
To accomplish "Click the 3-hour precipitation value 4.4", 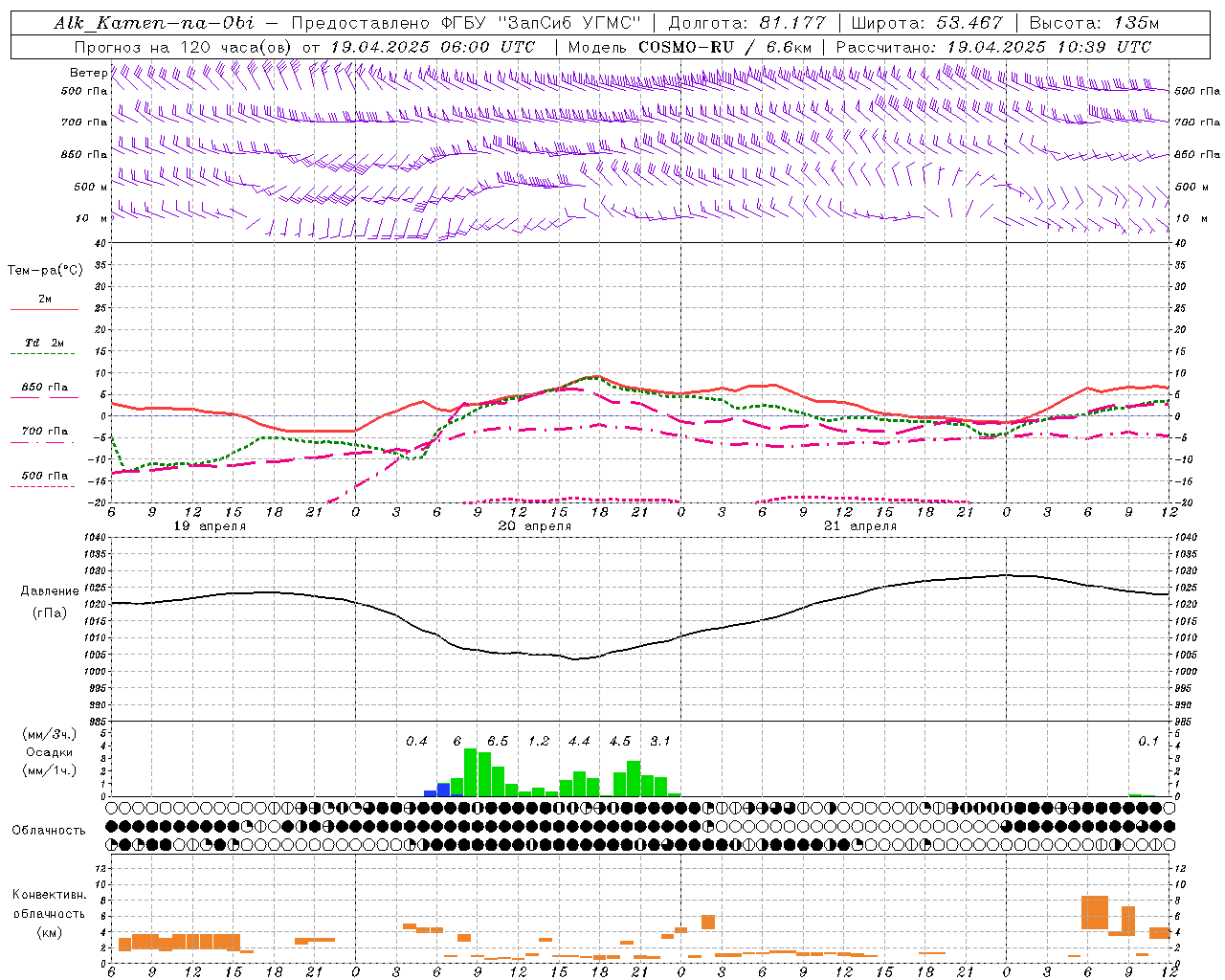I will 579,741.
